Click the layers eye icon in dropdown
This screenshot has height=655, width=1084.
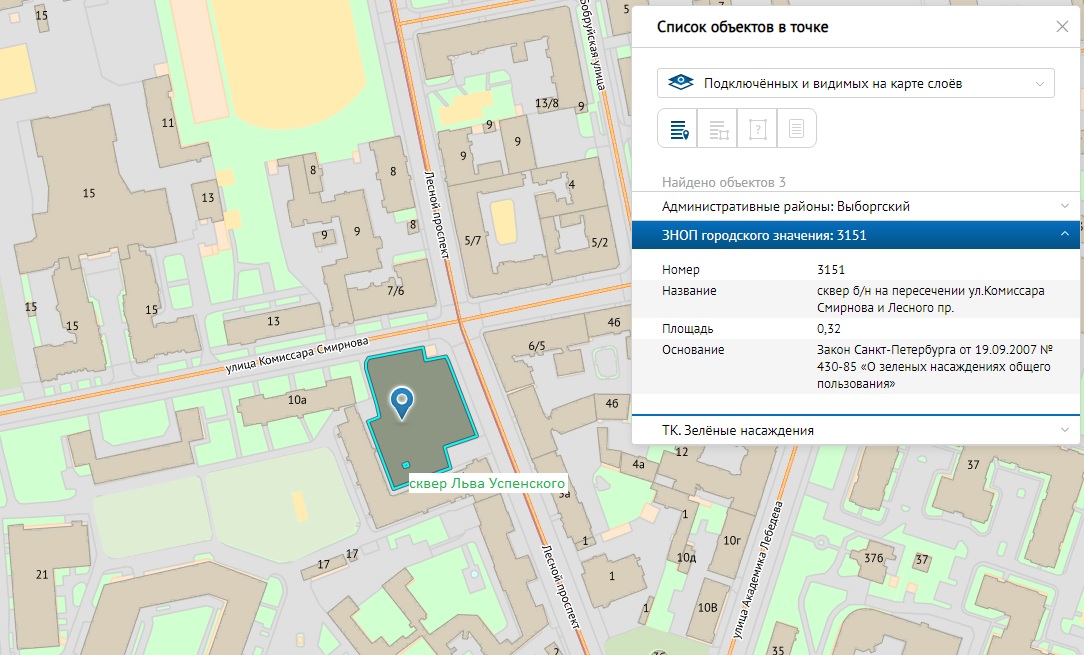coord(680,83)
